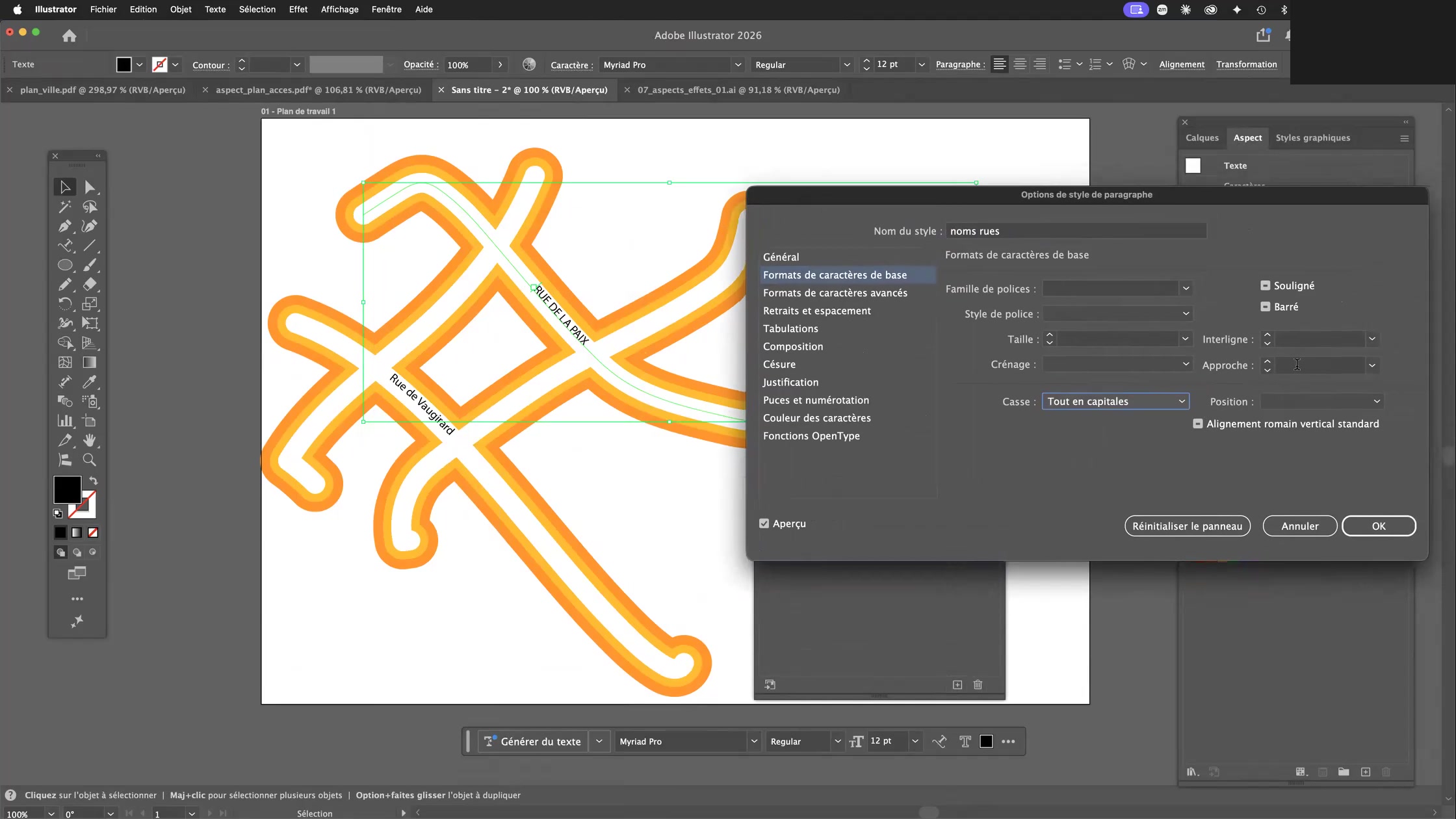Align paragraph text to center
This screenshot has height=819, width=1456.
(x=1020, y=64)
